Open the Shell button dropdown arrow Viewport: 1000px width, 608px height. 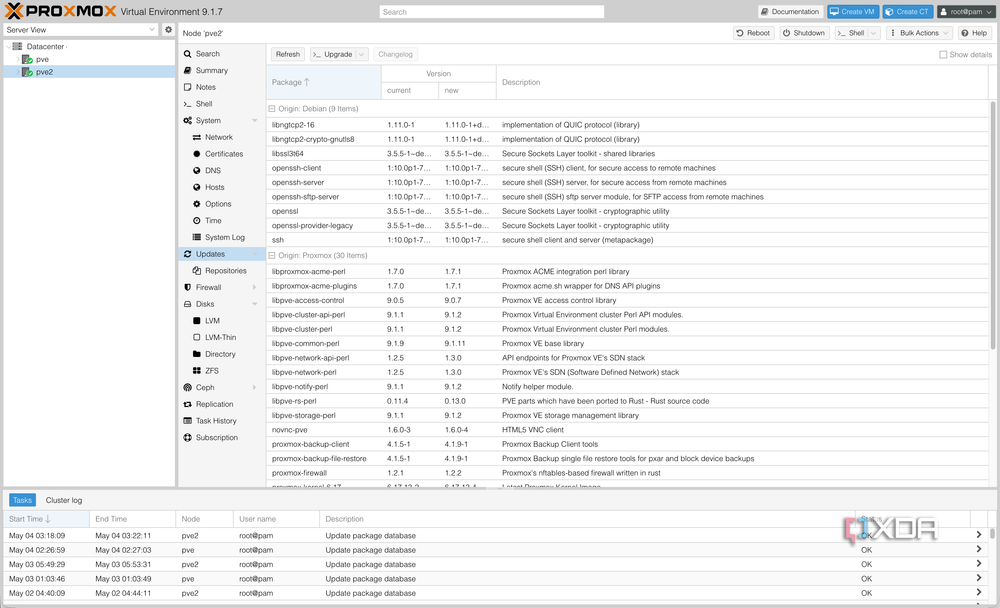(873, 33)
